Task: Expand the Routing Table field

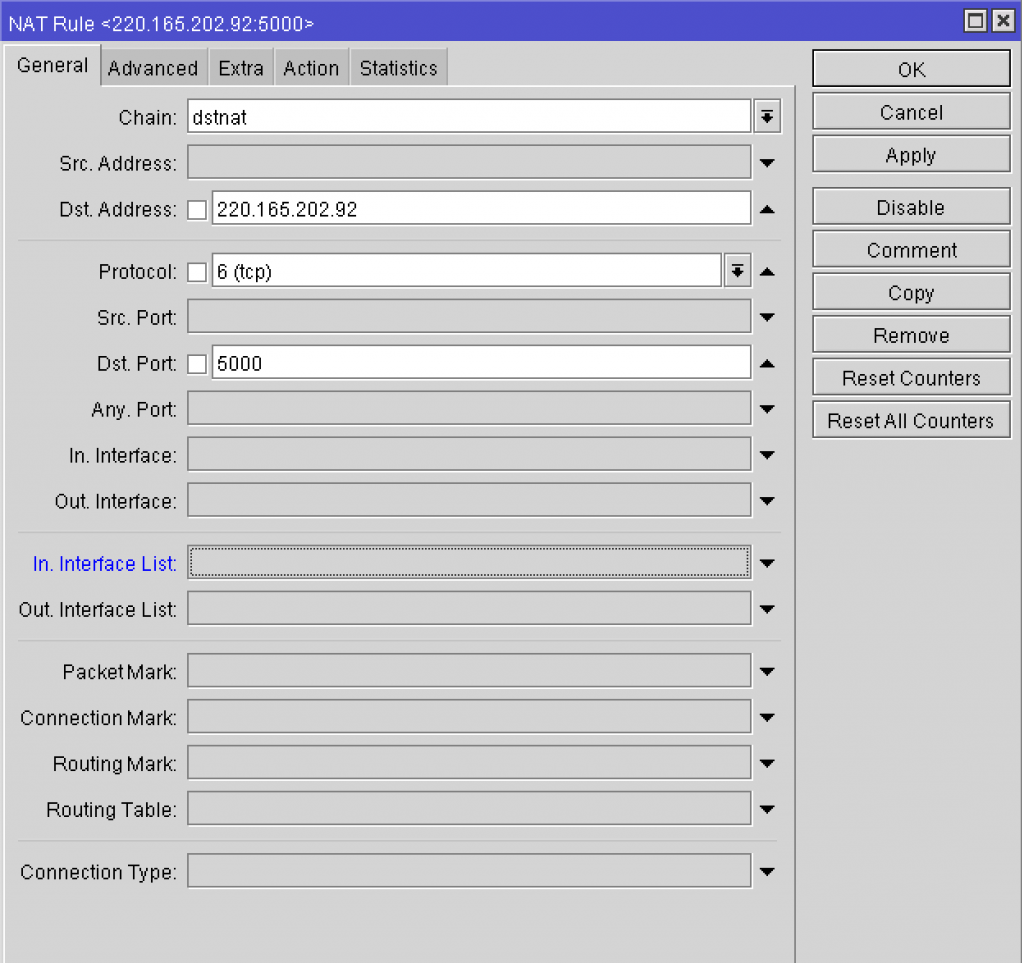Action: pos(767,810)
